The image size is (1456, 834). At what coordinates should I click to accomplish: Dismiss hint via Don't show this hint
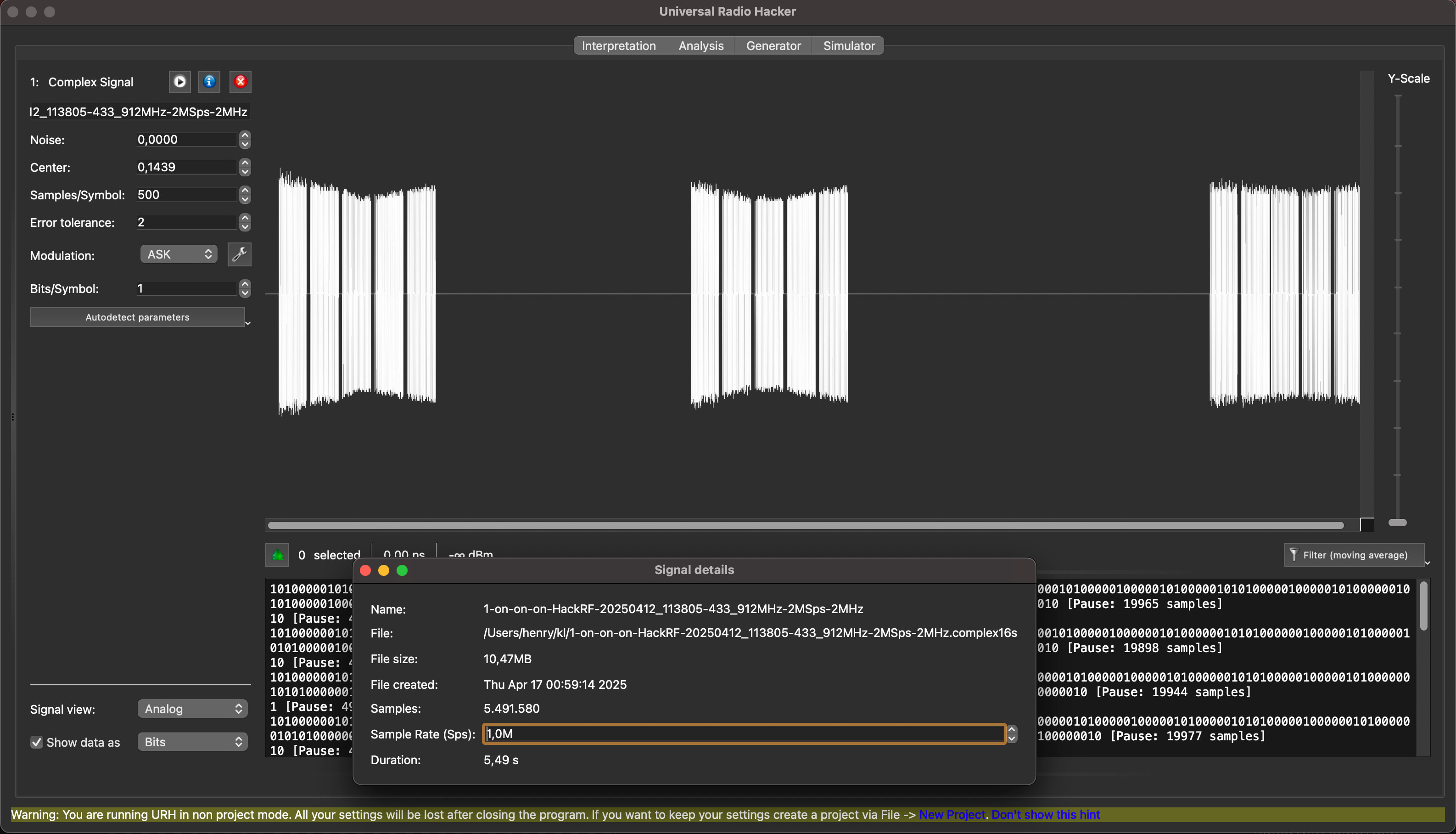pos(1045,815)
